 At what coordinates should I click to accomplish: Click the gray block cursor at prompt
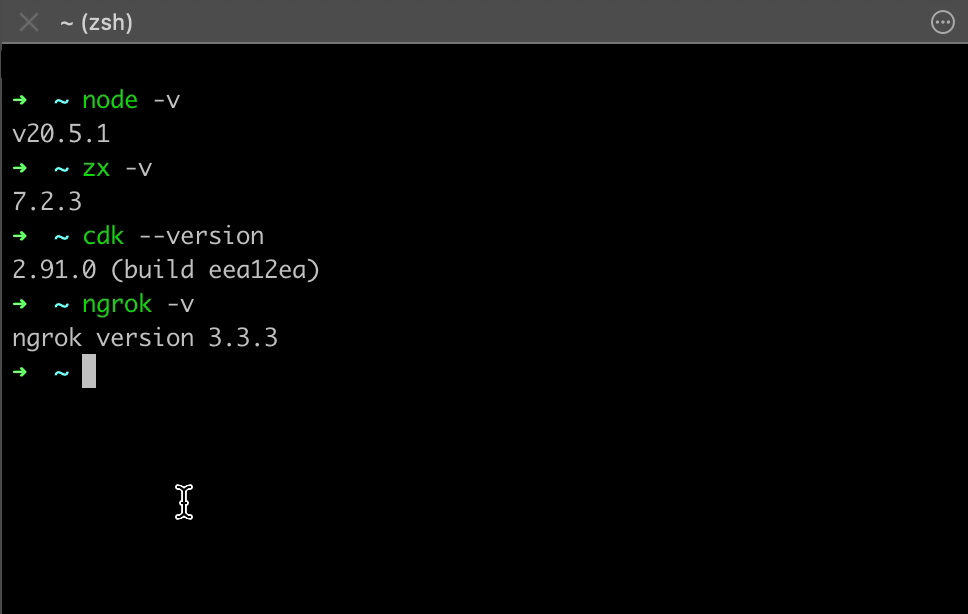click(89, 371)
